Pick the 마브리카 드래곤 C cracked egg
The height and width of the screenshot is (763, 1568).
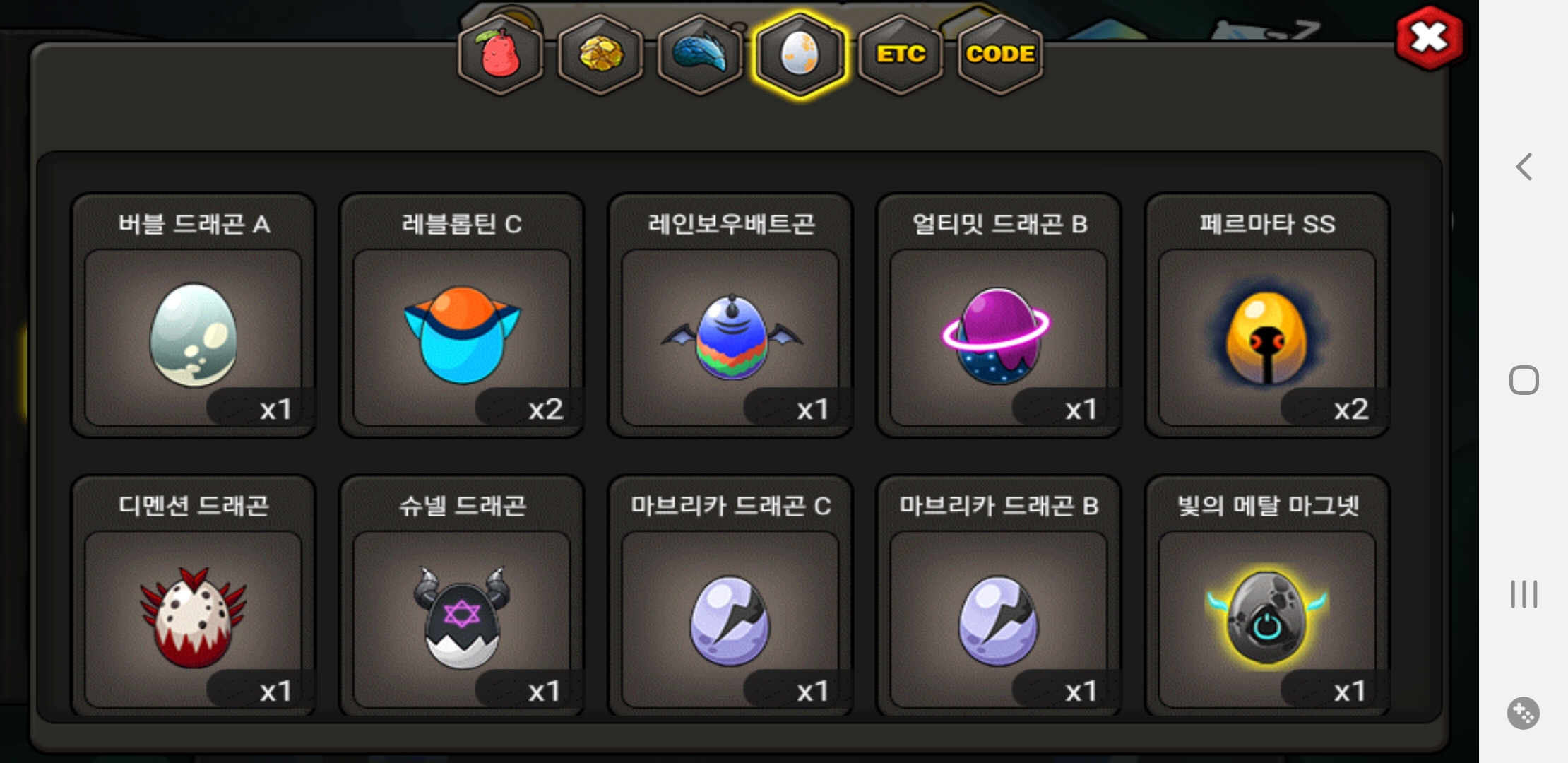[x=730, y=596]
